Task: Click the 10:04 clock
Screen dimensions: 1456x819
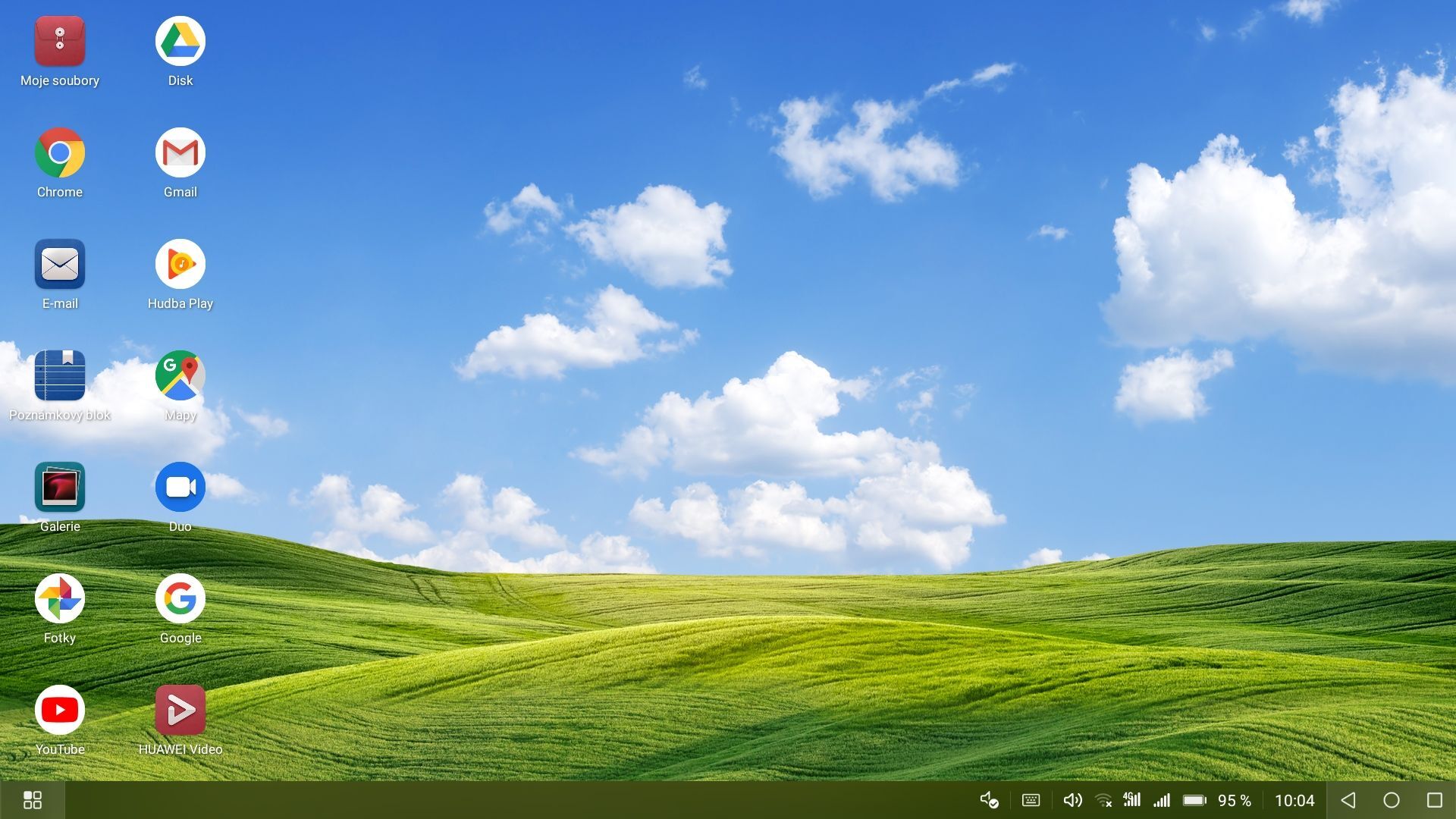Action: [x=1294, y=800]
